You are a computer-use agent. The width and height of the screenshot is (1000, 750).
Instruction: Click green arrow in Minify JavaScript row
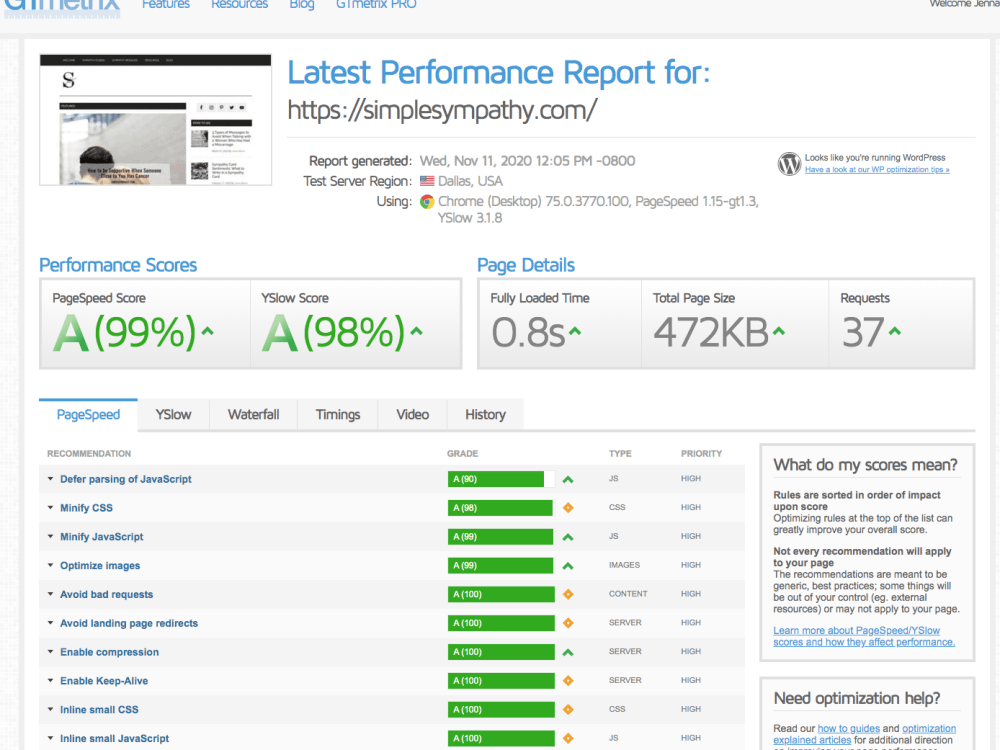[568, 537]
